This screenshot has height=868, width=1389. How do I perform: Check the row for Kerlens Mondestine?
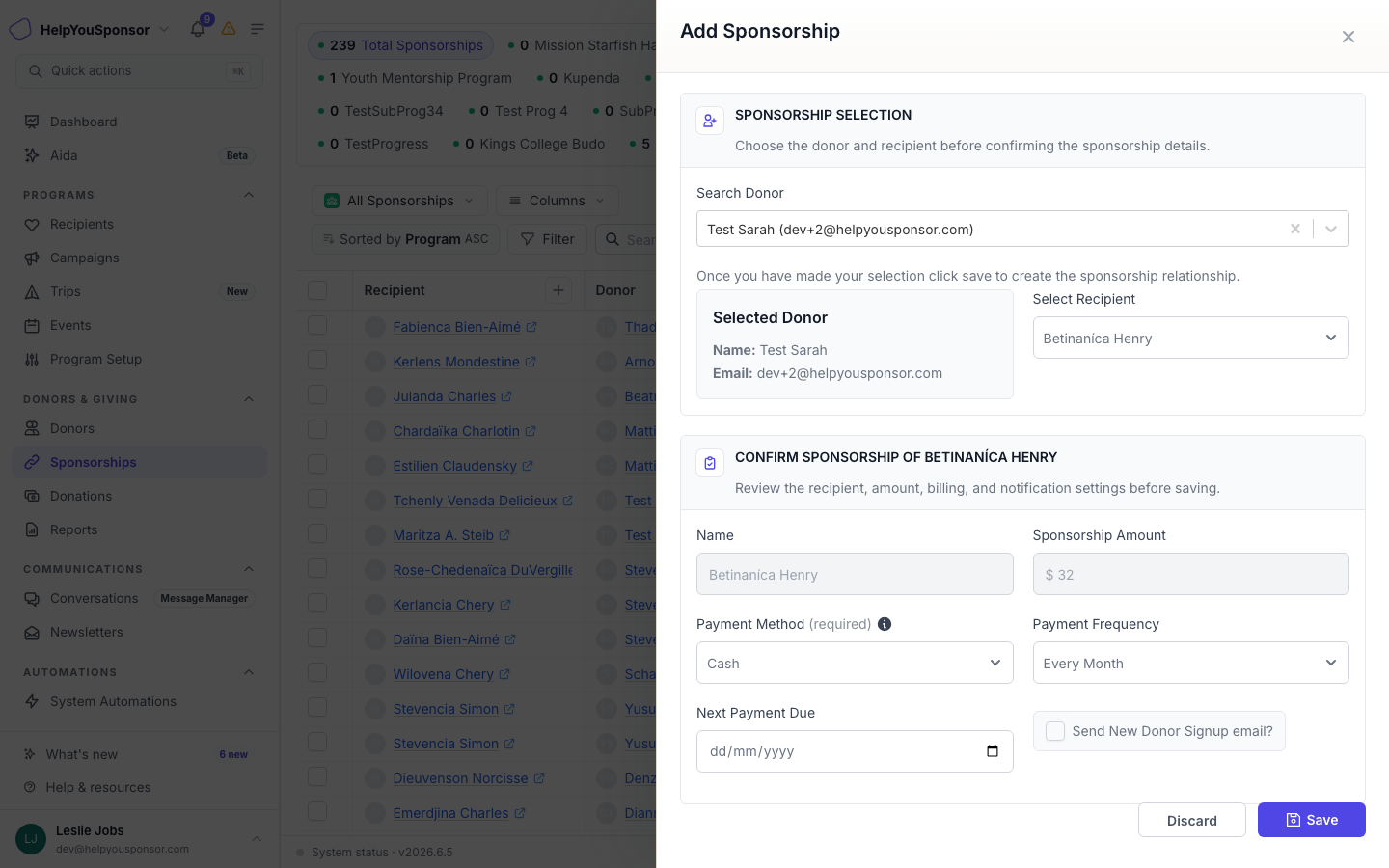coord(317,361)
